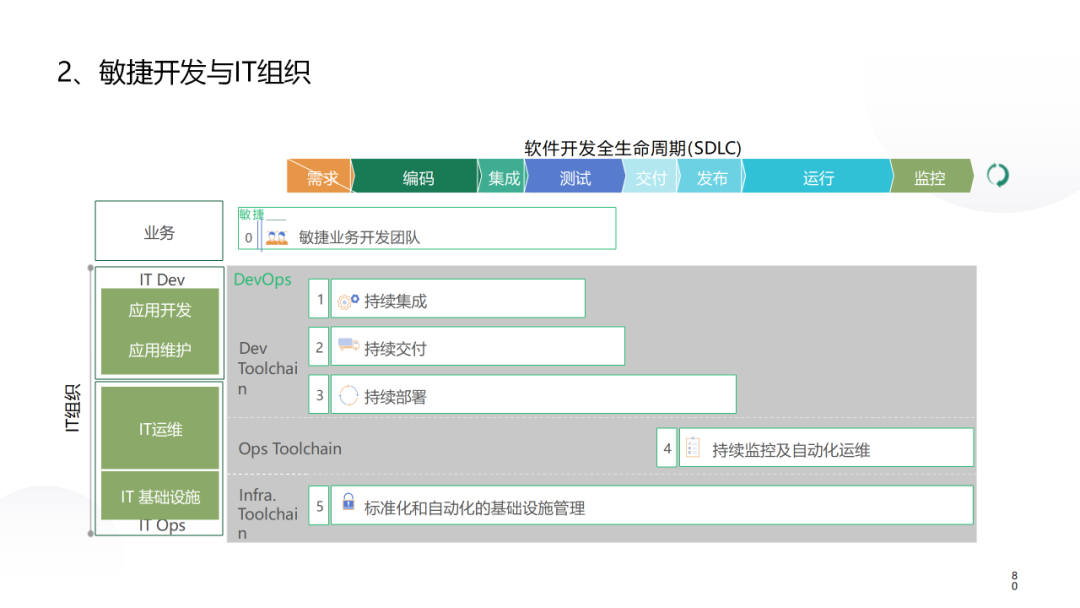Select the 需求 stage arrow

click(320, 176)
